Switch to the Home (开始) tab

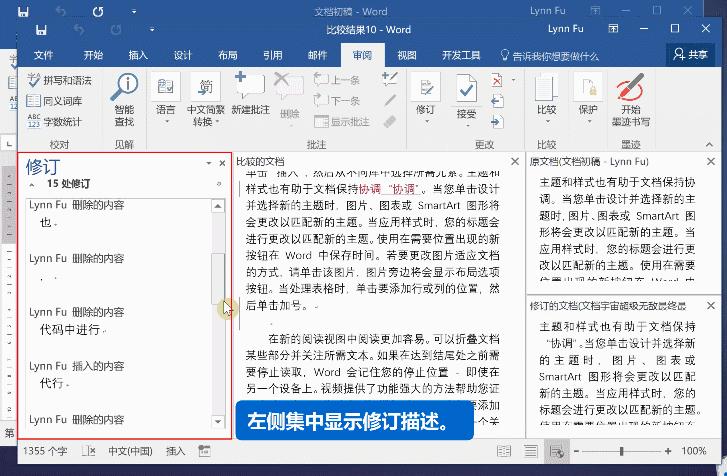coord(93,55)
